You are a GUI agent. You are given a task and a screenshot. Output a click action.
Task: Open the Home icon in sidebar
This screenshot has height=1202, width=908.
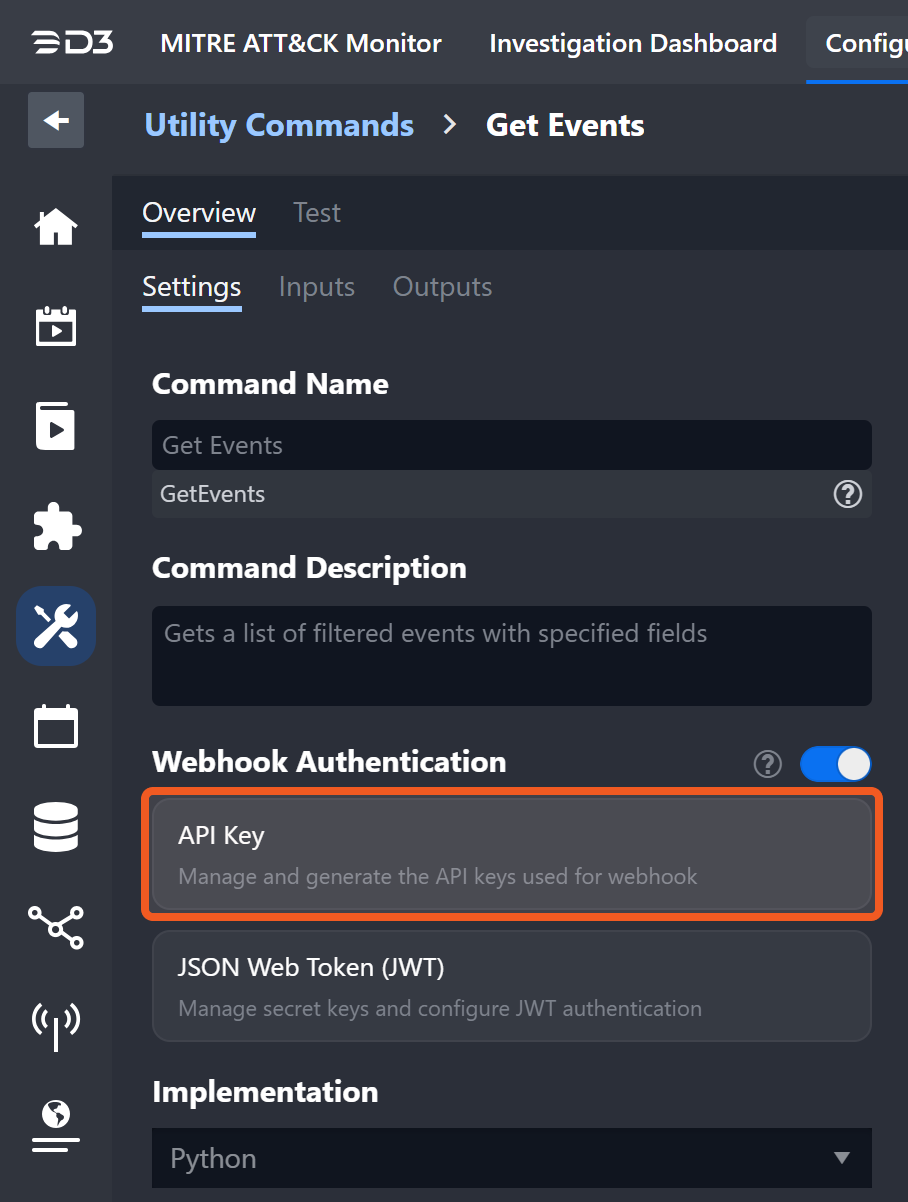56,227
